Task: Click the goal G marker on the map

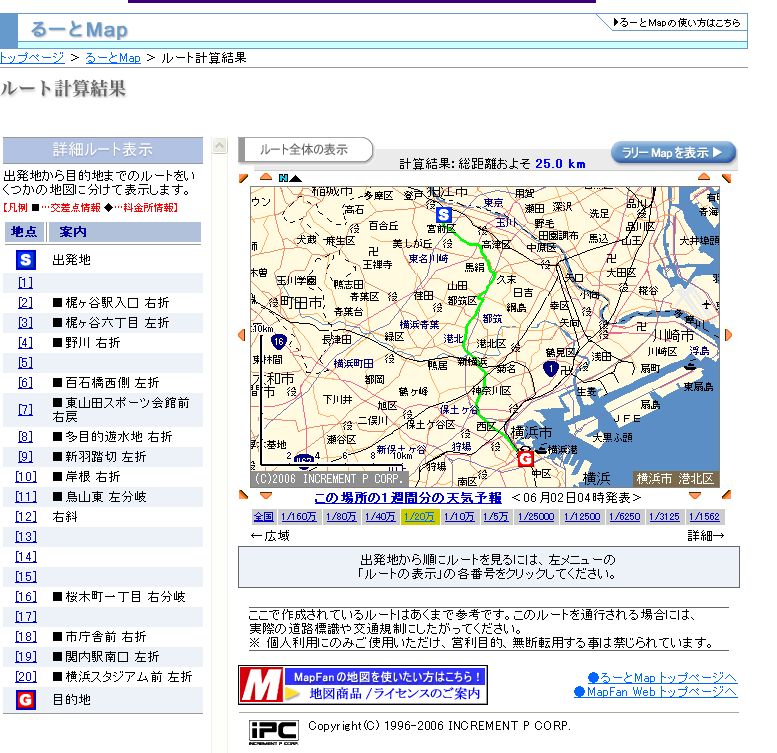Action: 524,458
